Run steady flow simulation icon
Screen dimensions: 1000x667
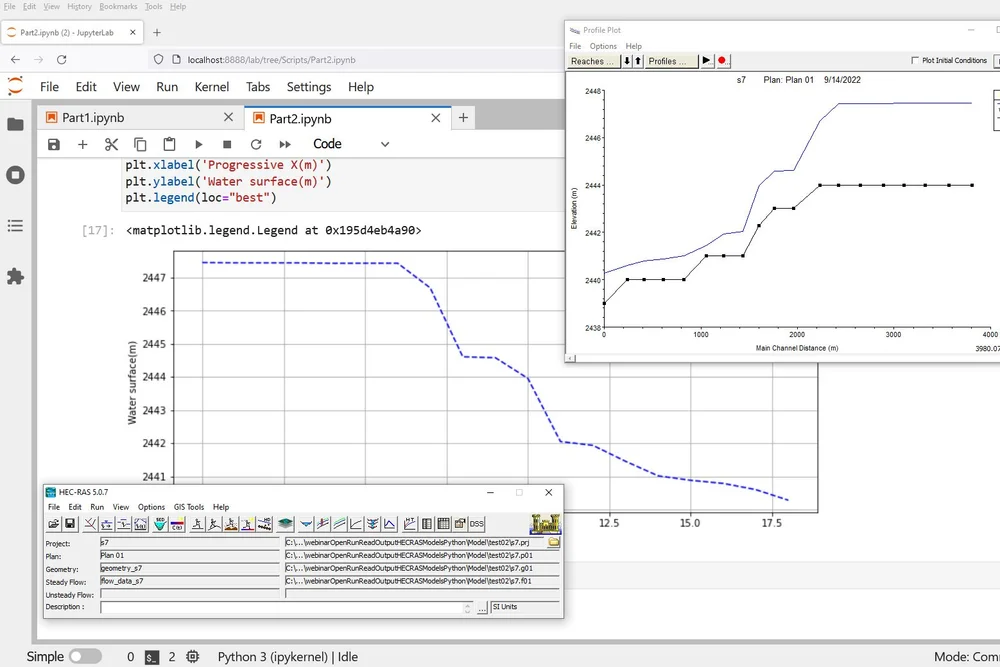tap(197, 524)
